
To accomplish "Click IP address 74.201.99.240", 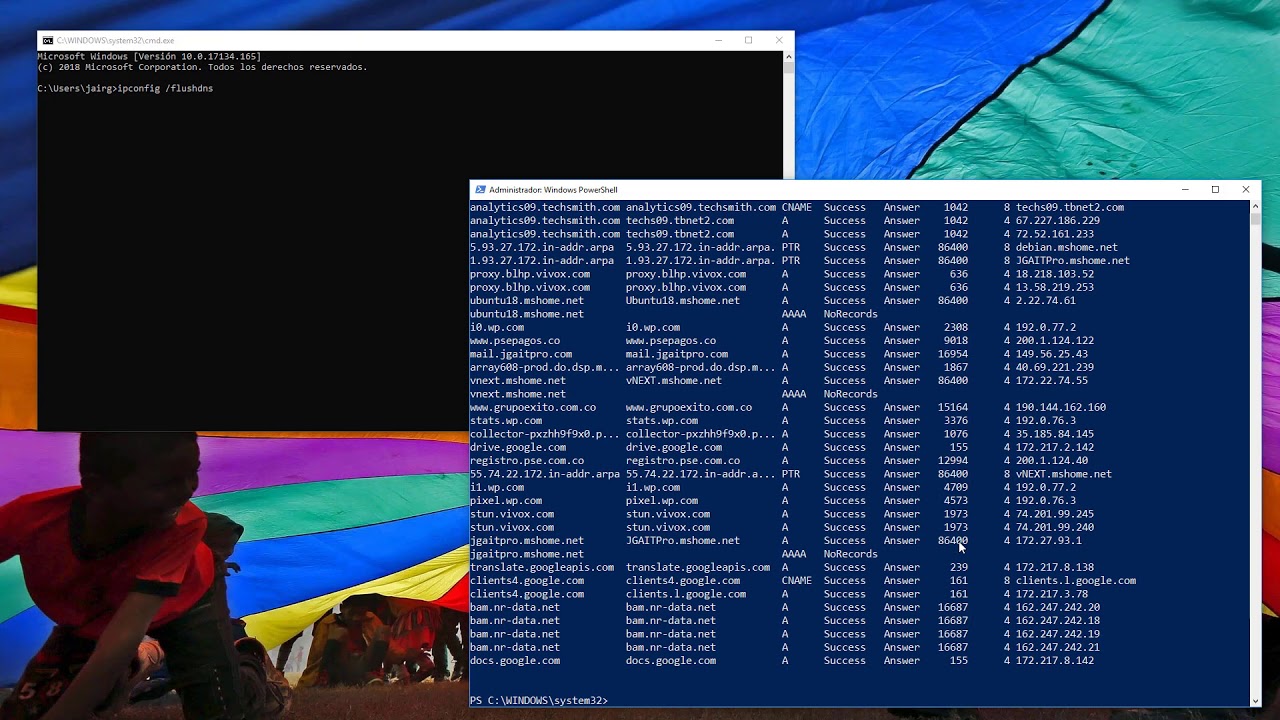I will click(1055, 527).
